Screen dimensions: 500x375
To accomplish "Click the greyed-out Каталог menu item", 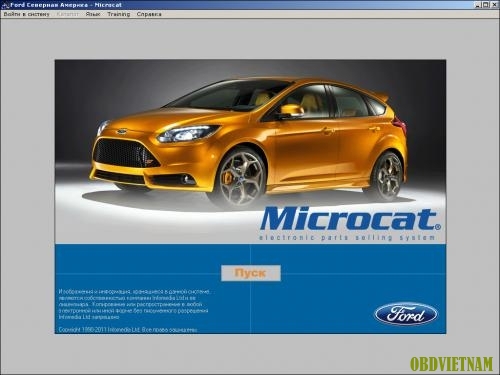I will tap(68, 14).
